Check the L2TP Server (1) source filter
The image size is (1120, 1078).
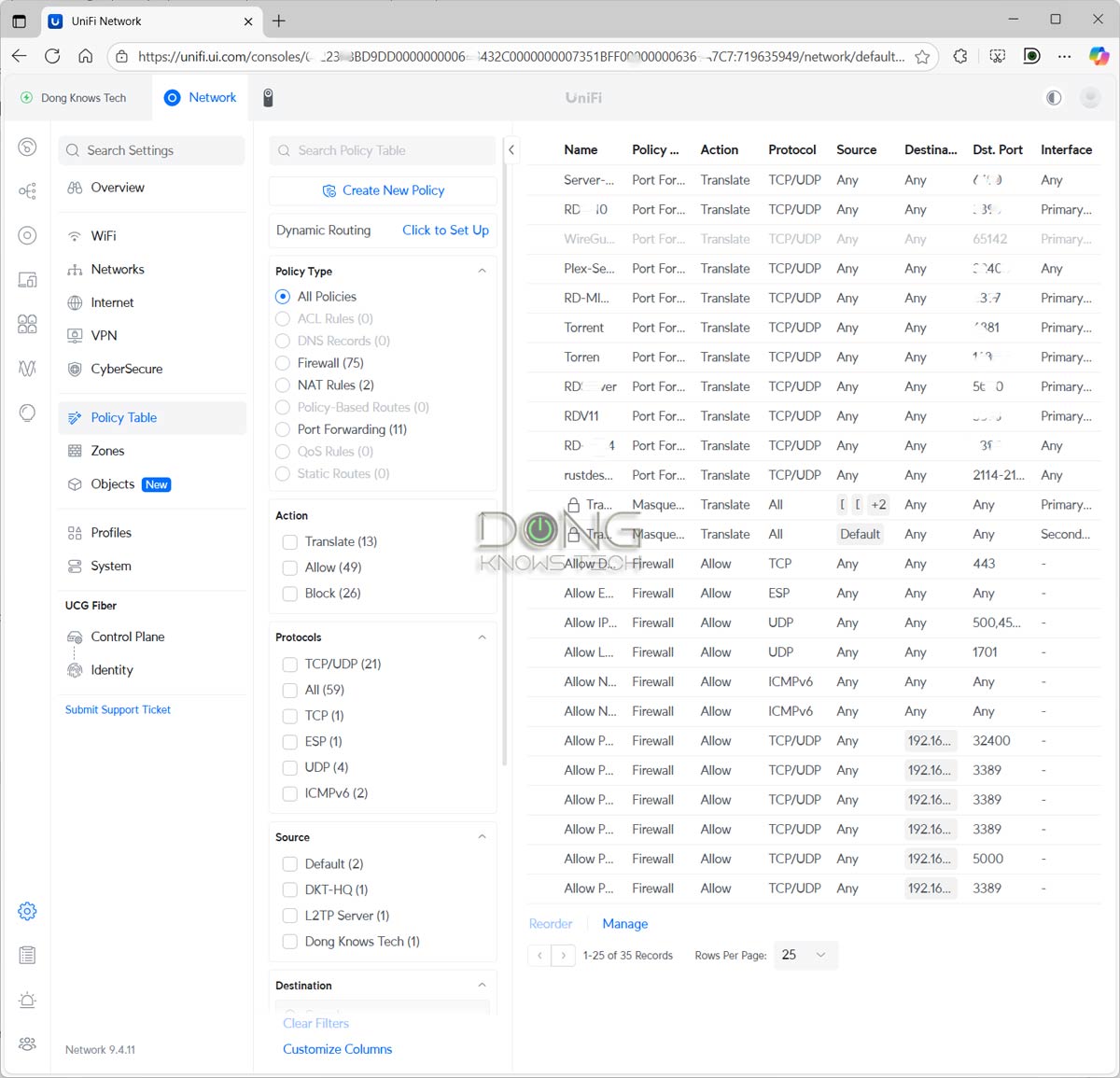(x=289, y=916)
